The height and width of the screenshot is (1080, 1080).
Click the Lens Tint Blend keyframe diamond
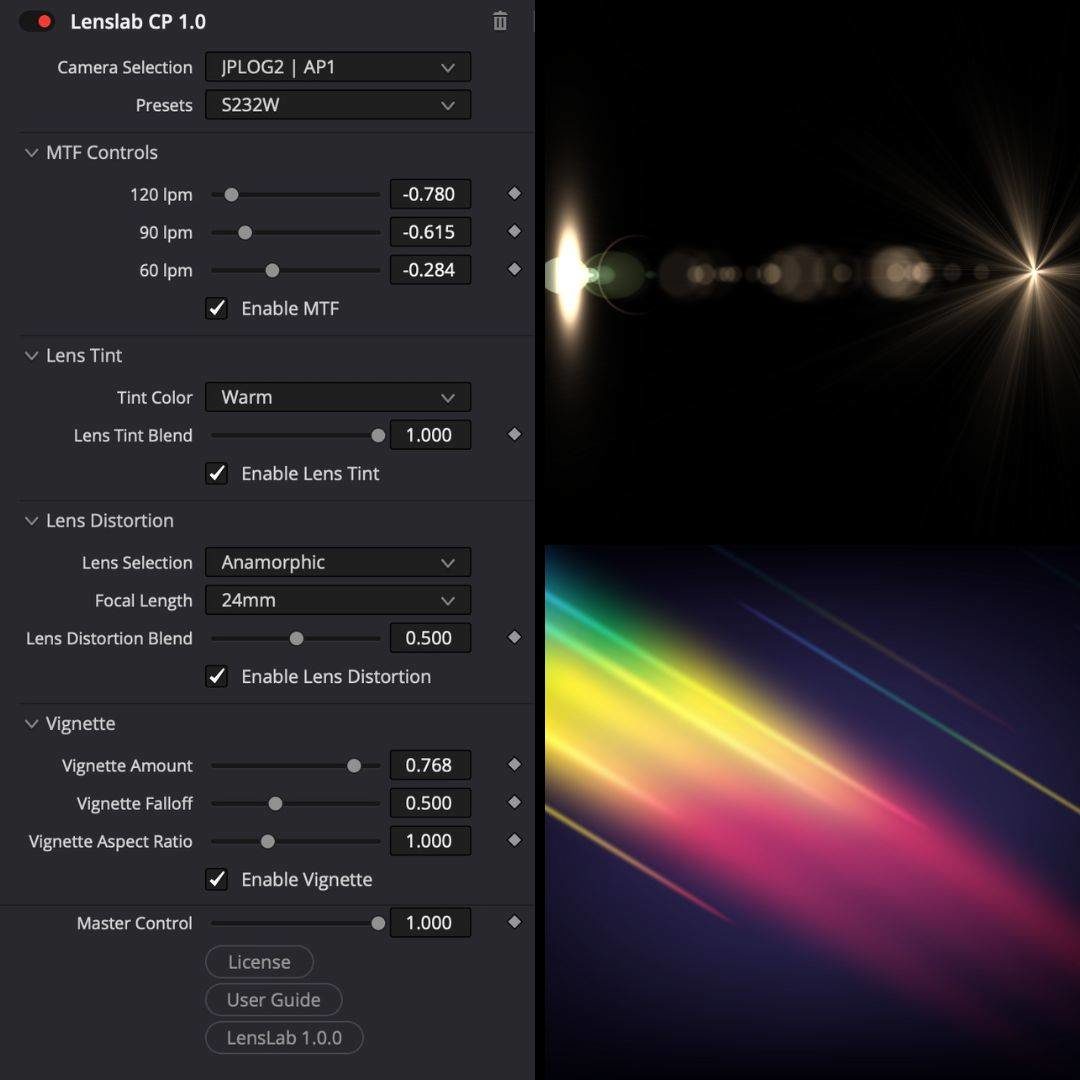(x=513, y=435)
